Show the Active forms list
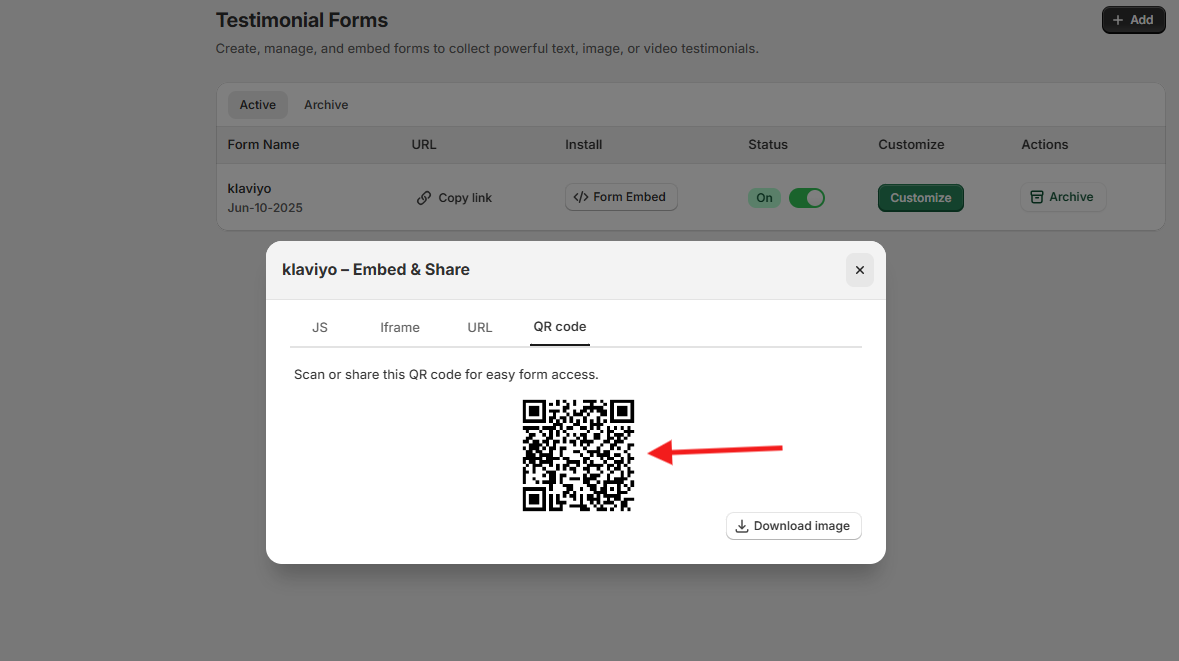The image size is (1179, 661). coord(257,105)
